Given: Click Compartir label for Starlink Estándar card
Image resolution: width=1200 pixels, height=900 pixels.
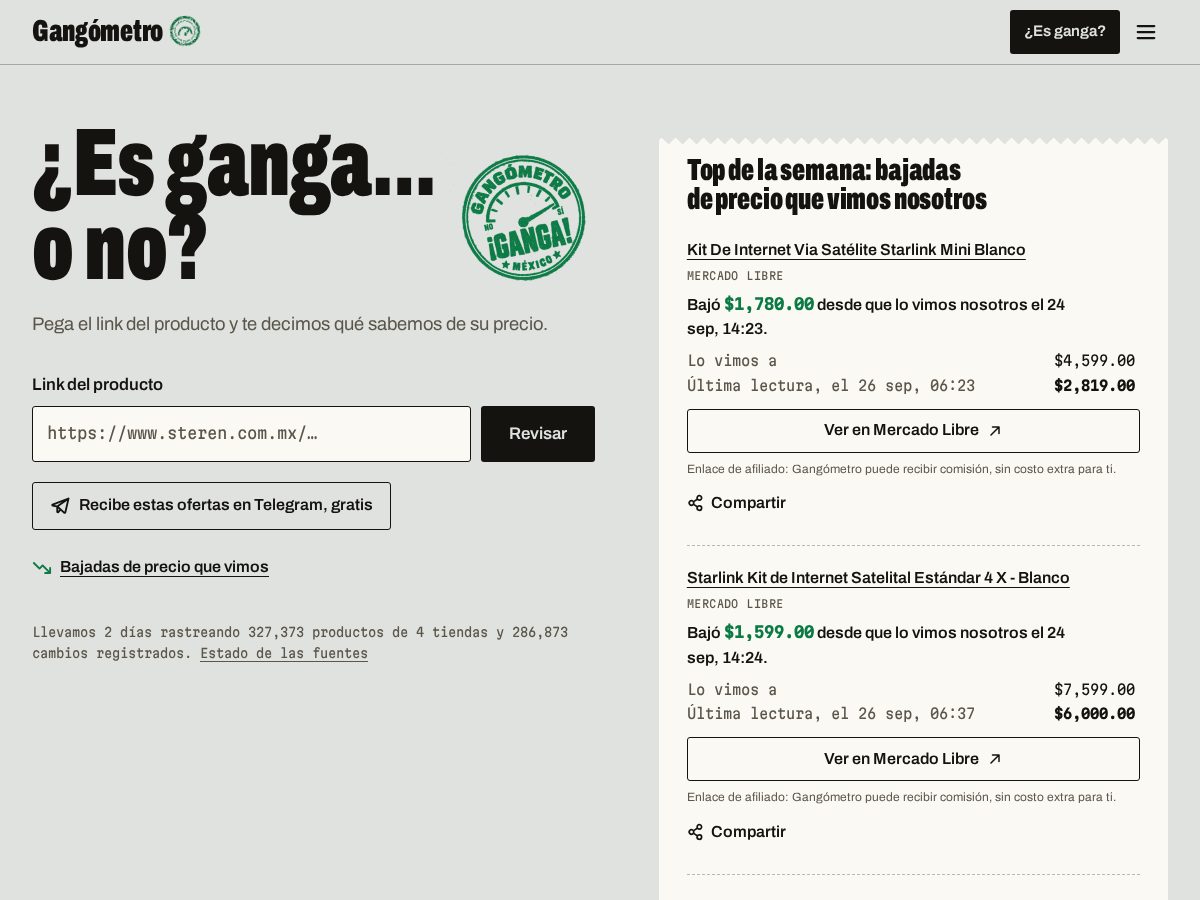Looking at the screenshot, I should (748, 832).
